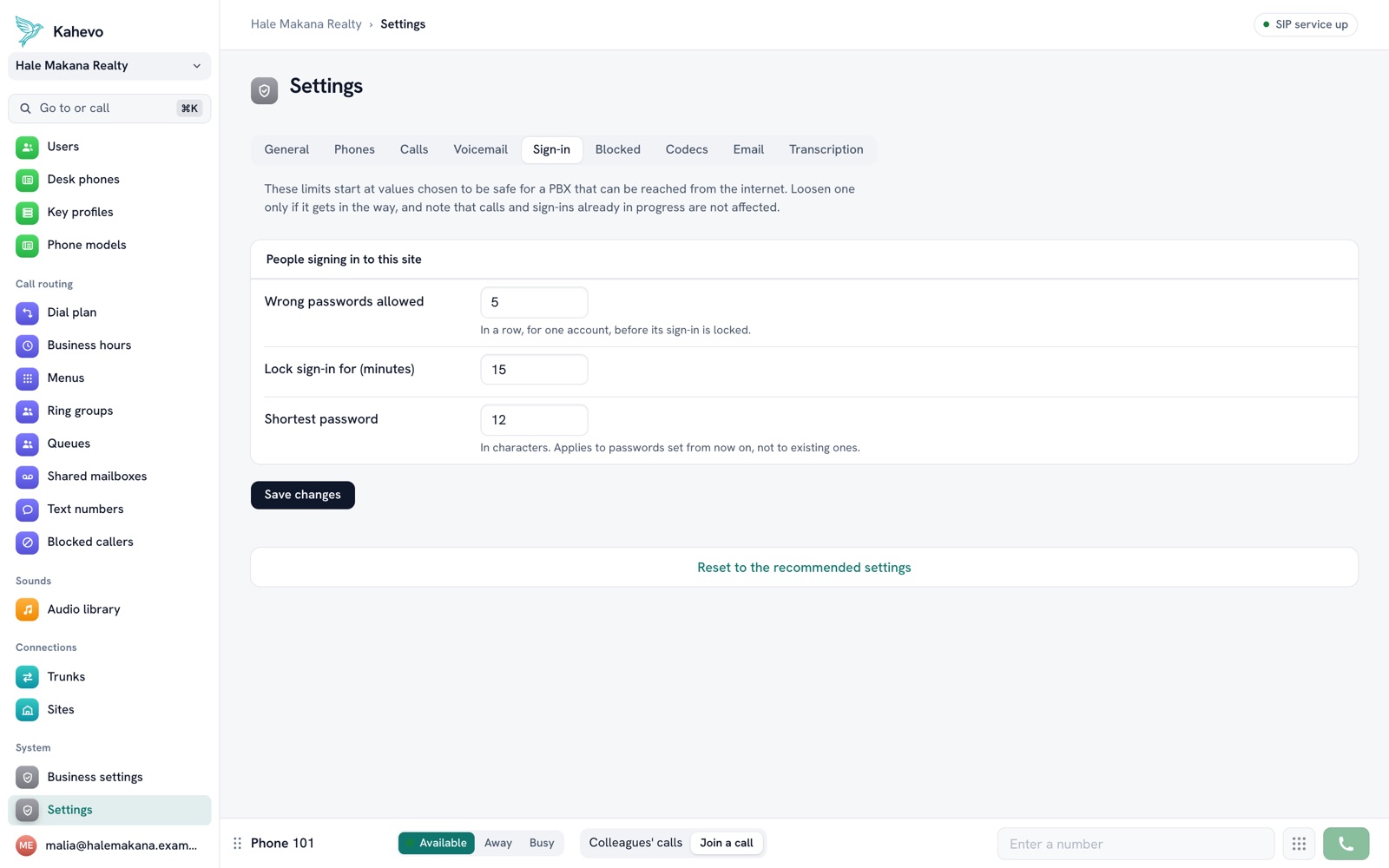Set status to Away
1389x868 pixels.
pyautogui.click(x=498, y=843)
